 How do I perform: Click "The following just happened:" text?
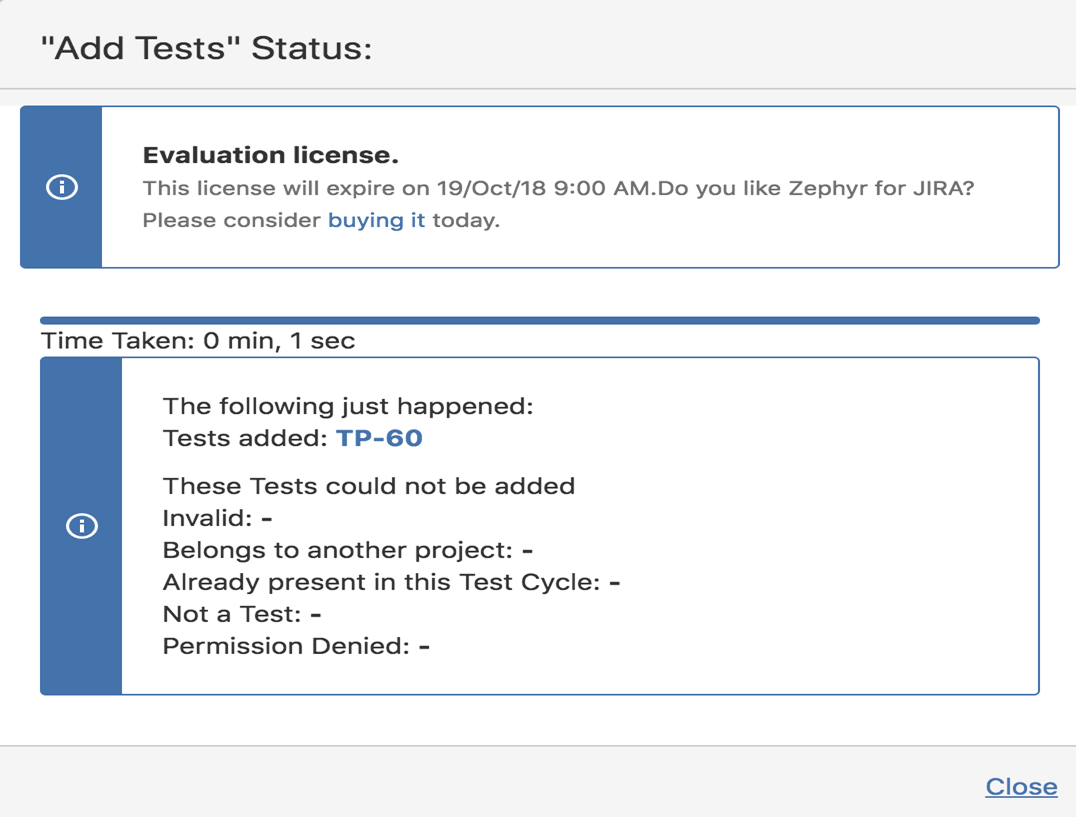tap(348, 406)
